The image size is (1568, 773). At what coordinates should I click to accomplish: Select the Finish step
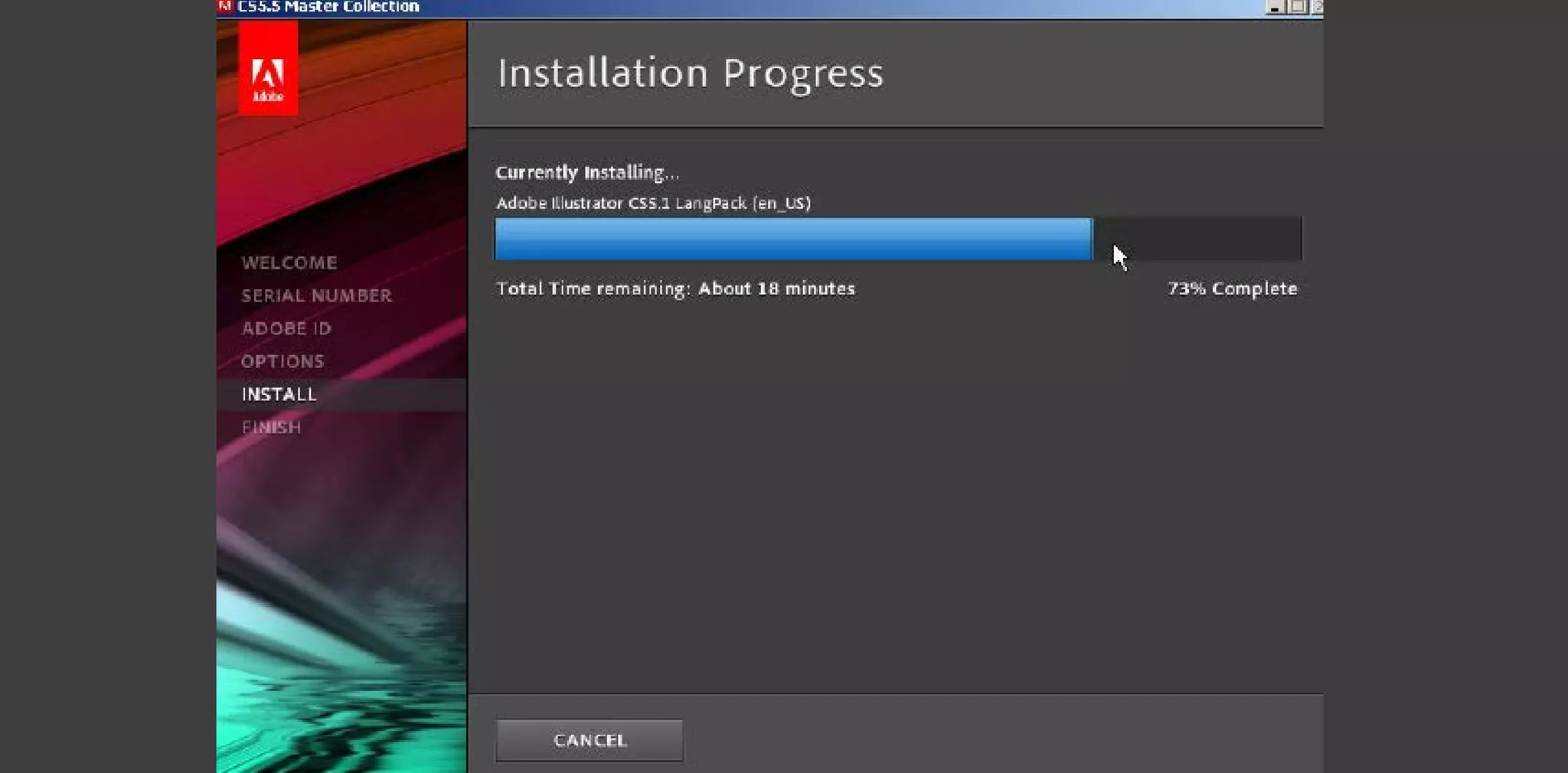tap(271, 427)
